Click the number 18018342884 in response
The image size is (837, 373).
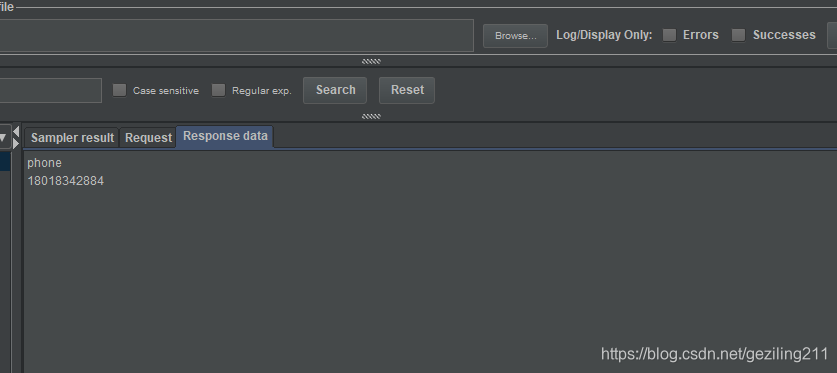click(x=65, y=181)
